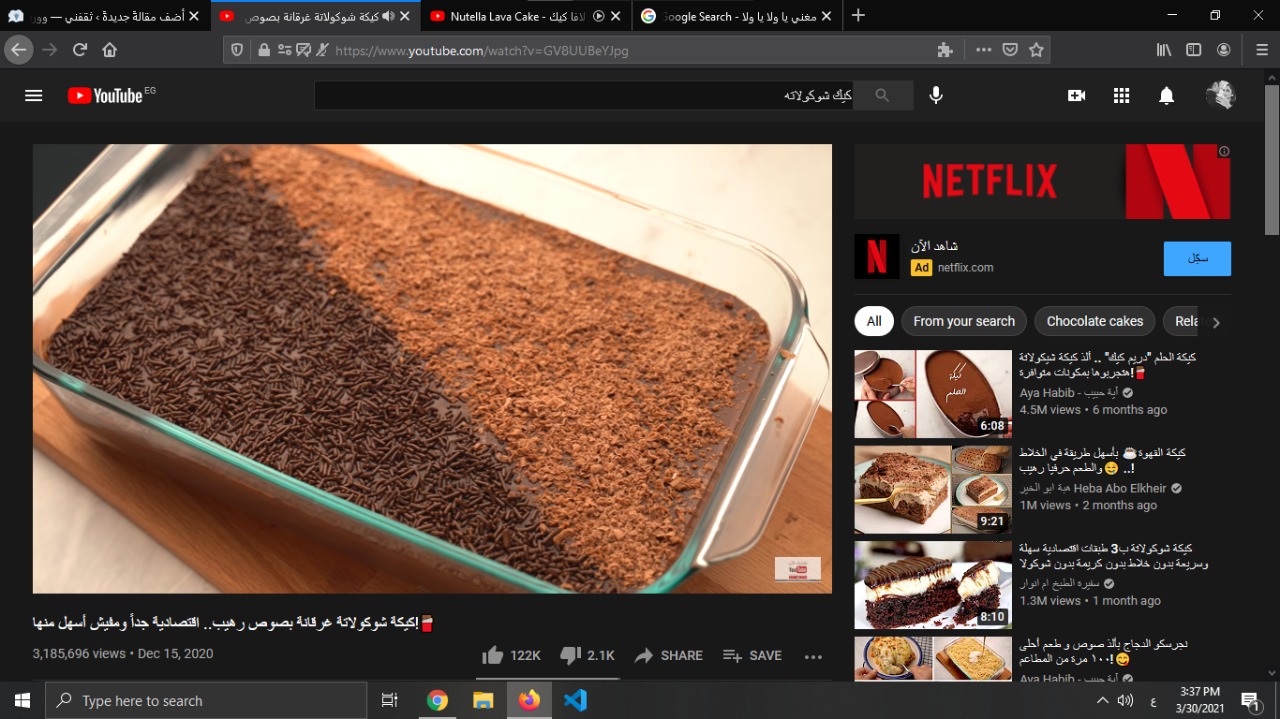Like the video with thumbs up
The height and width of the screenshot is (719, 1280).
[510, 655]
